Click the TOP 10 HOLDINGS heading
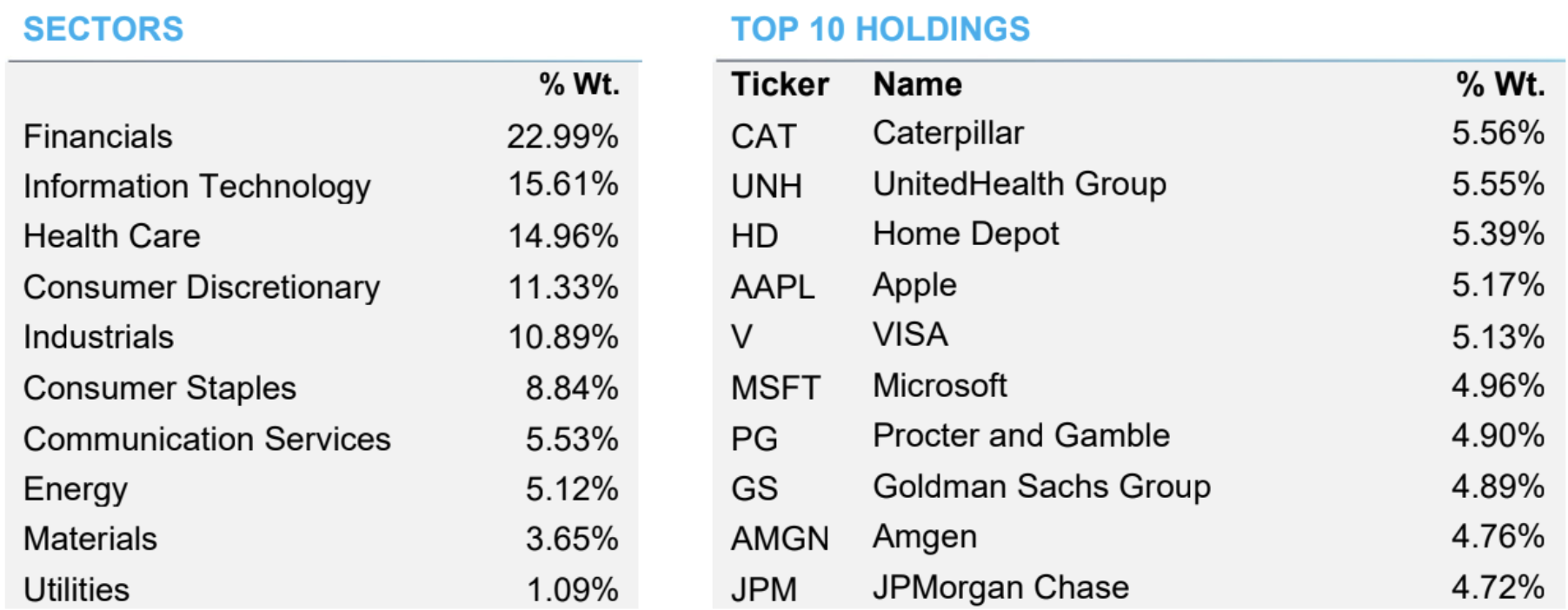This screenshot has width=1568, height=610. (880, 30)
